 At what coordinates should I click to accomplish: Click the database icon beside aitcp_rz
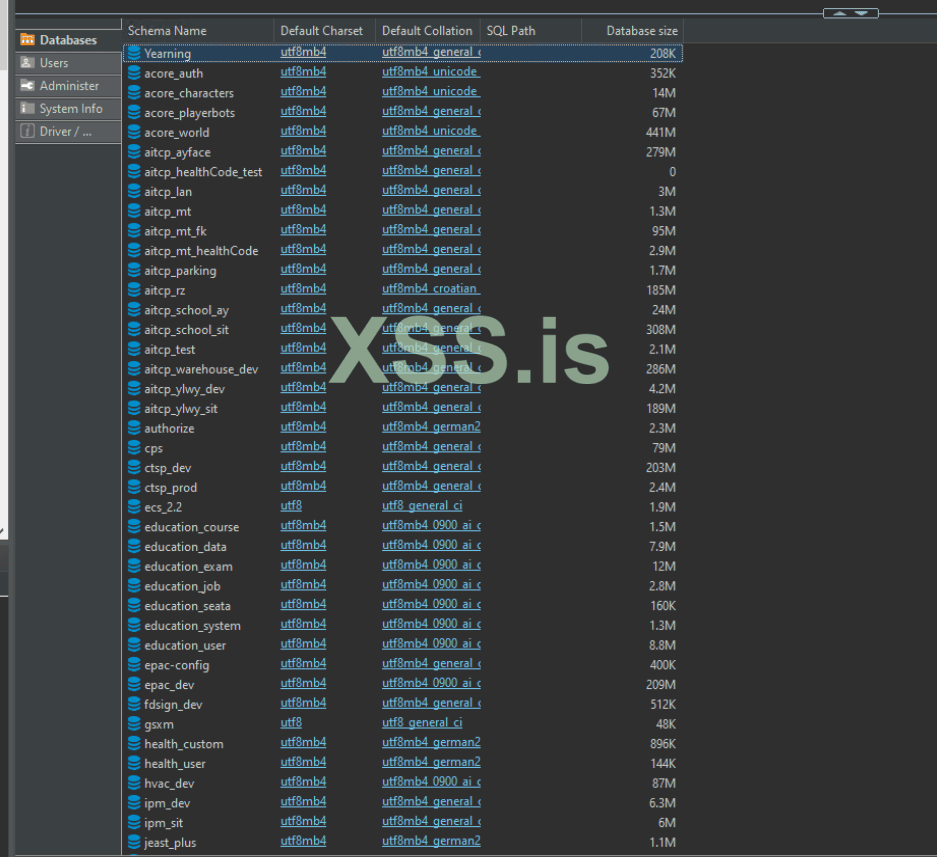pos(134,290)
